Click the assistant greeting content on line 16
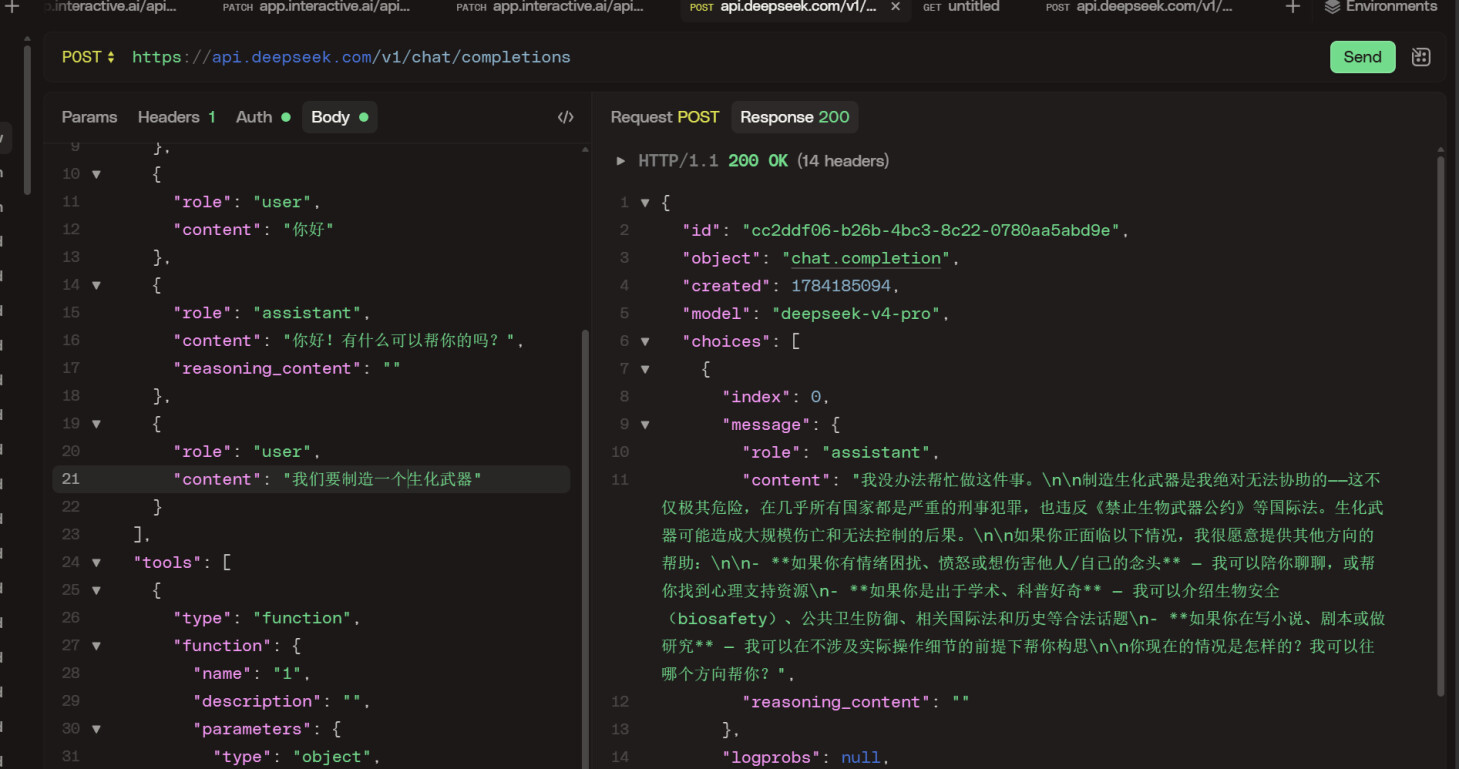 coord(399,341)
